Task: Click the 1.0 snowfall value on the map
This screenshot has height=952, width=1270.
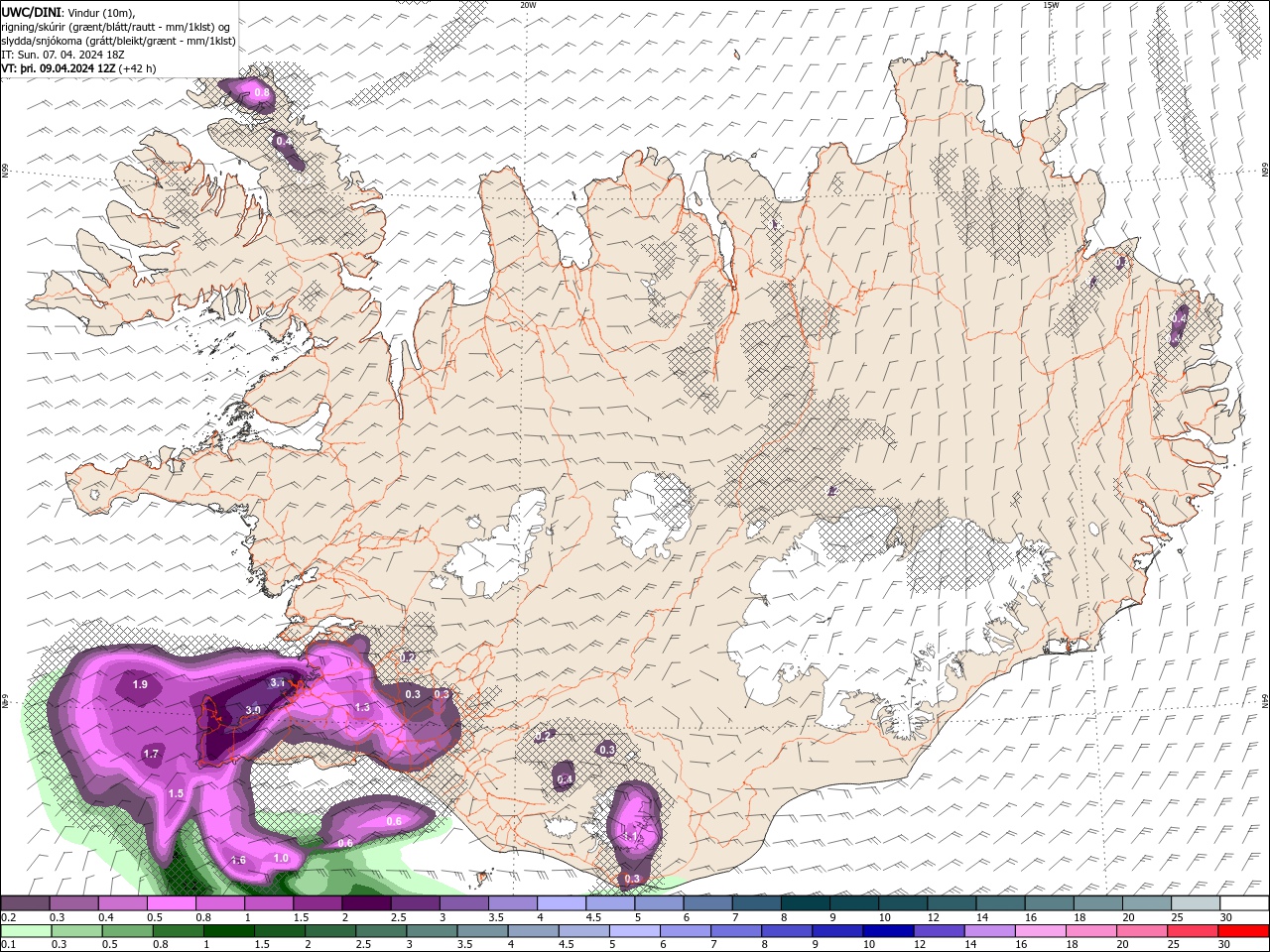Action: [281, 859]
